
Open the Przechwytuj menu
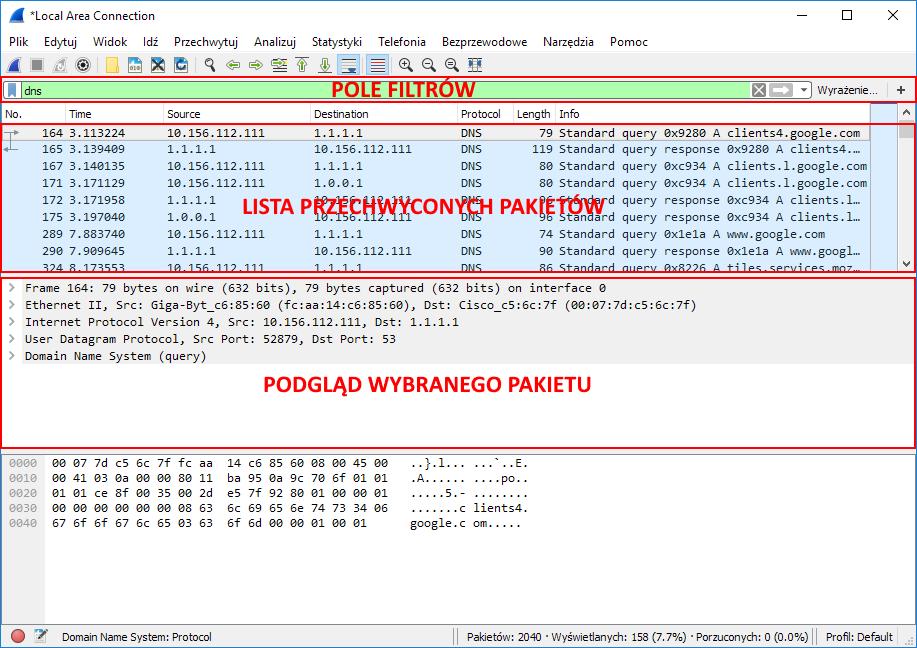[x=206, y=42]
